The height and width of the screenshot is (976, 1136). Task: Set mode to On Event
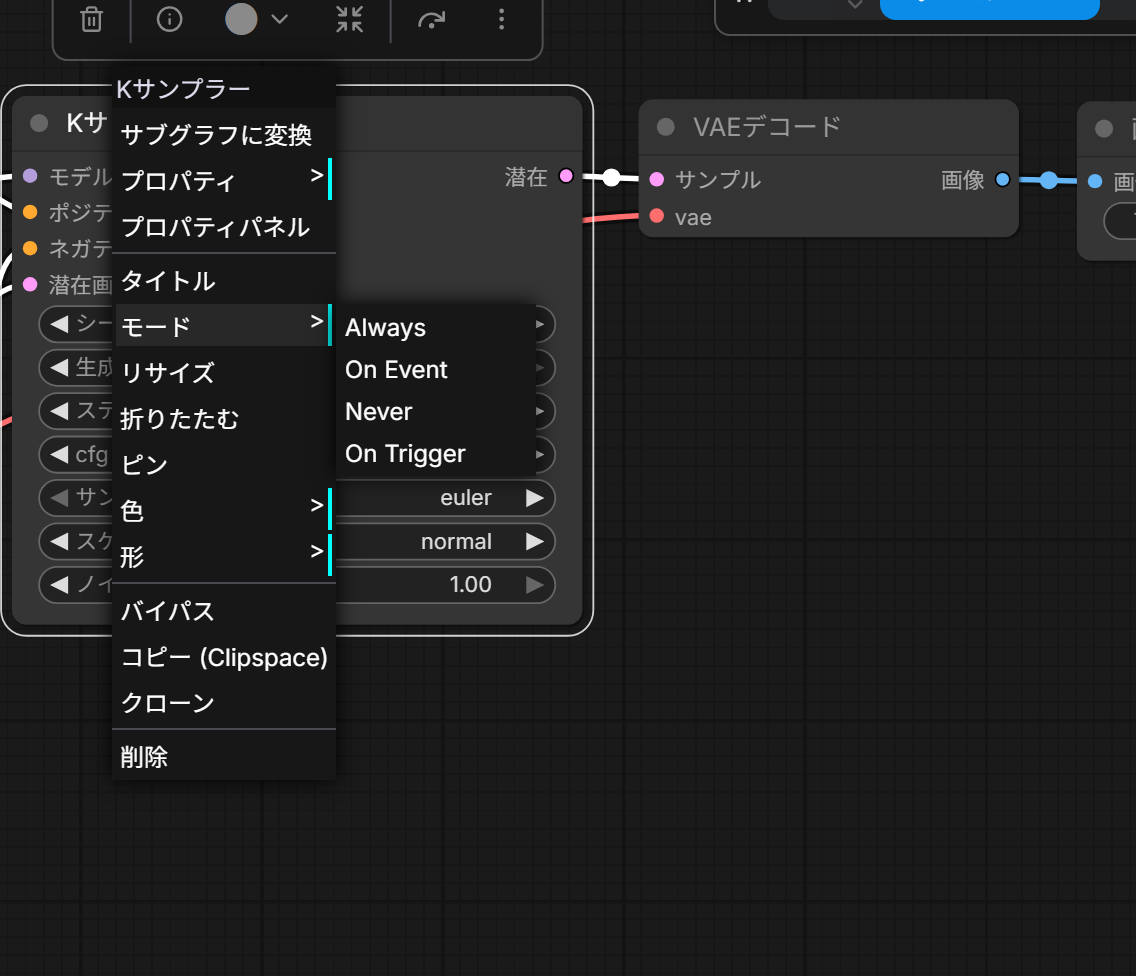436,370
